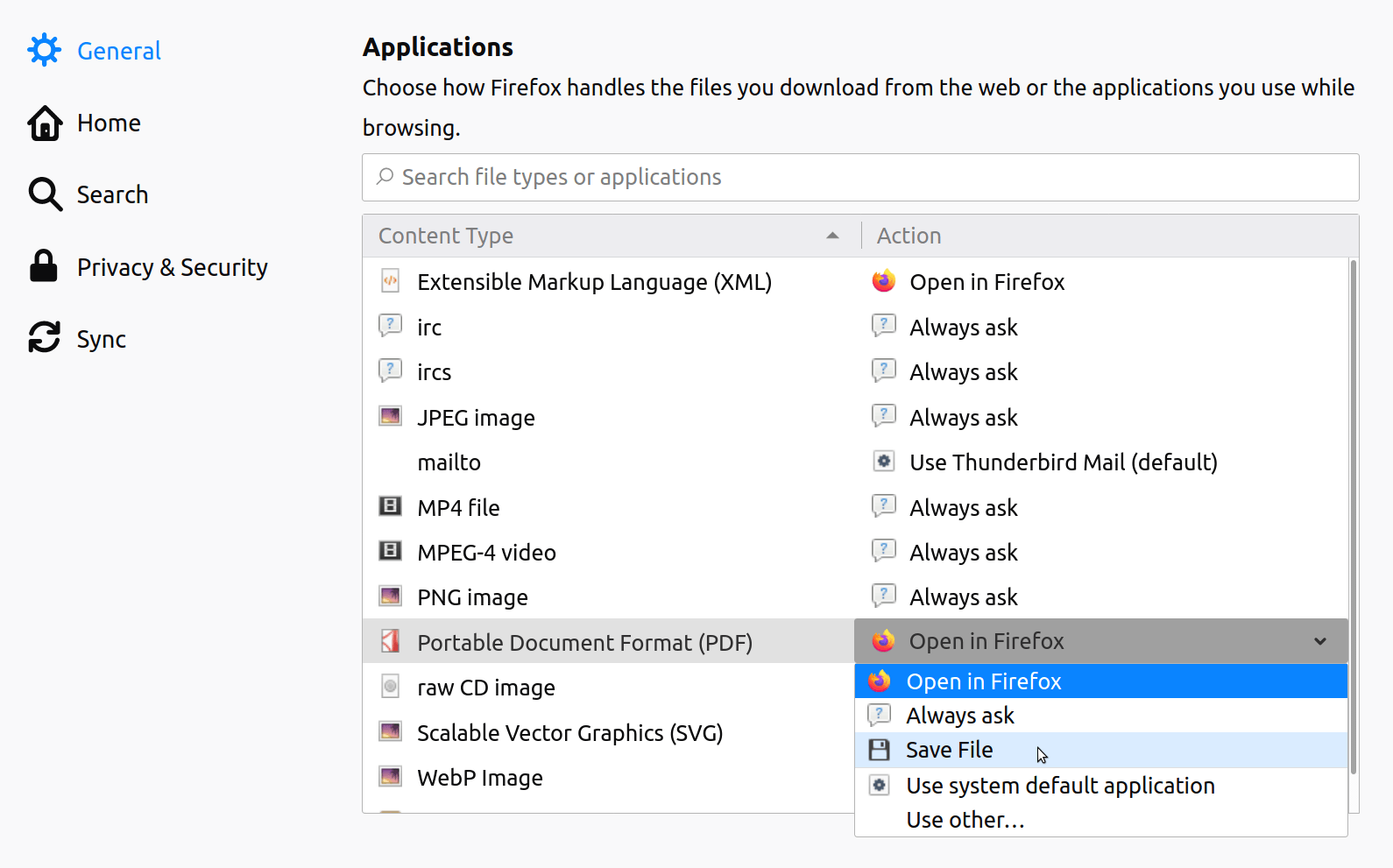
Task: Click the Firefox icon in XML row
Action: tap(883, 281)
